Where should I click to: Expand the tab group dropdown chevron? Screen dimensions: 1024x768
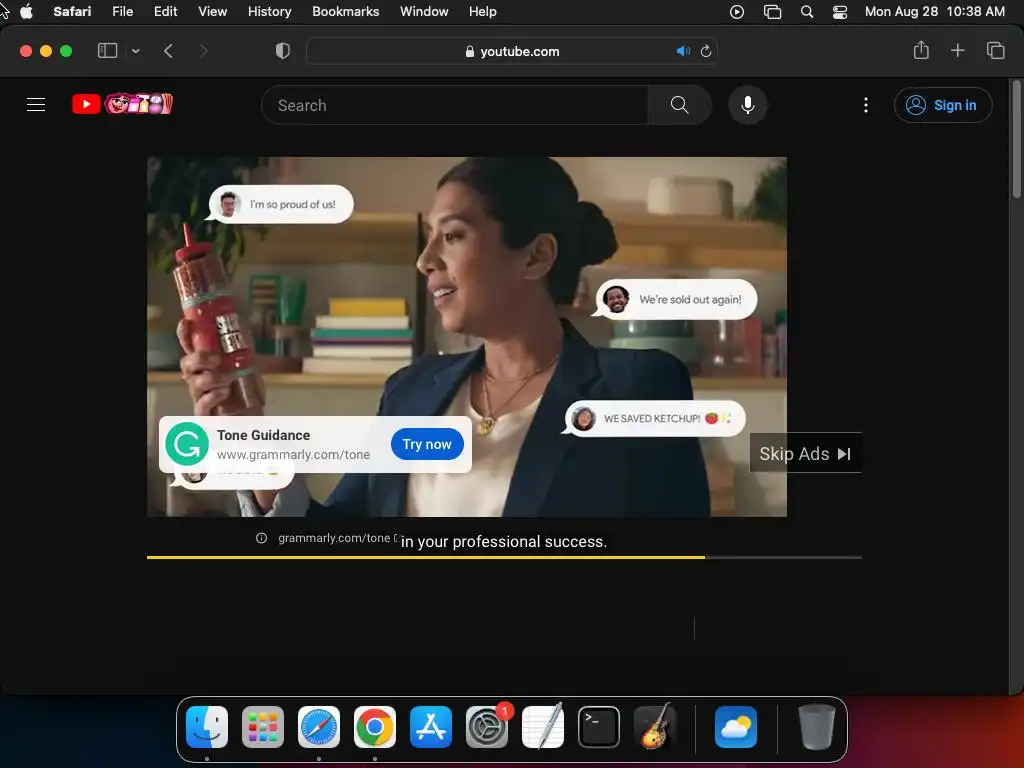point(135,50)
